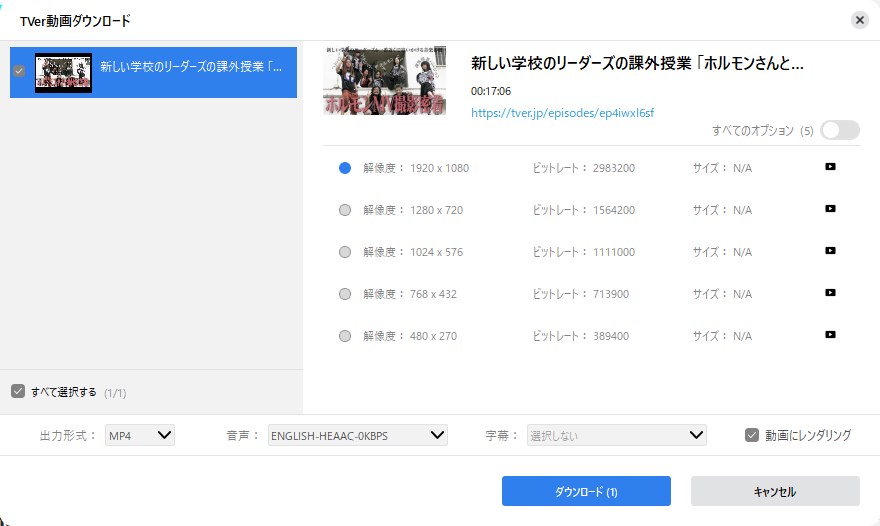Select the 1280 x 720 resolution radio button
Screen dimensions: 880x526
pos(345,210)
